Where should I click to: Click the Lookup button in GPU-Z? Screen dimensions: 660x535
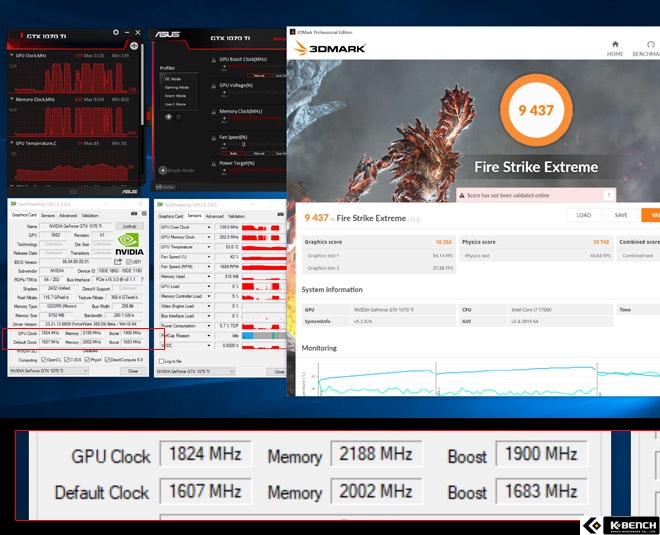point(129,226)
